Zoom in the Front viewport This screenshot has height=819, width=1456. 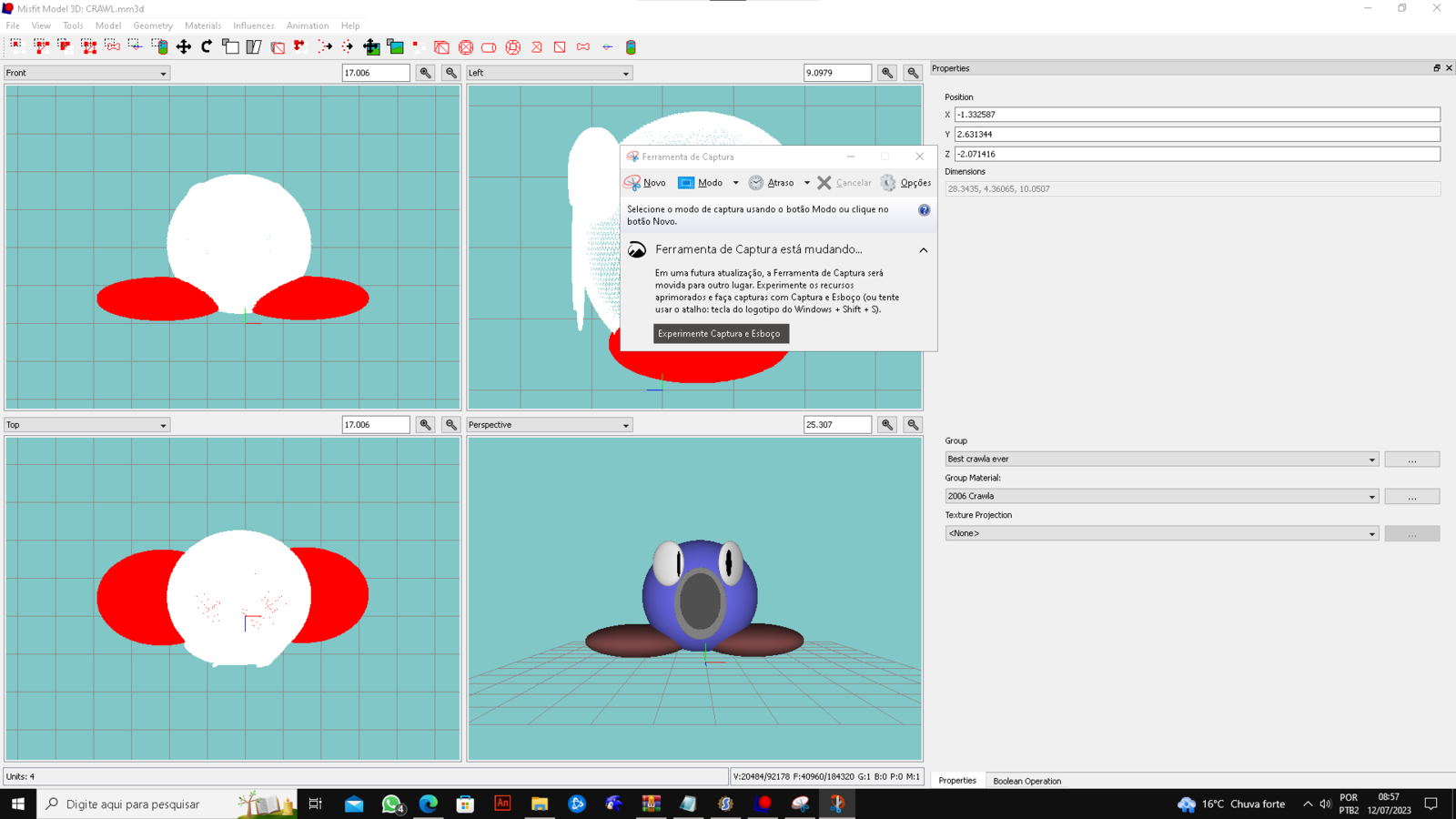tap(425, 73)
